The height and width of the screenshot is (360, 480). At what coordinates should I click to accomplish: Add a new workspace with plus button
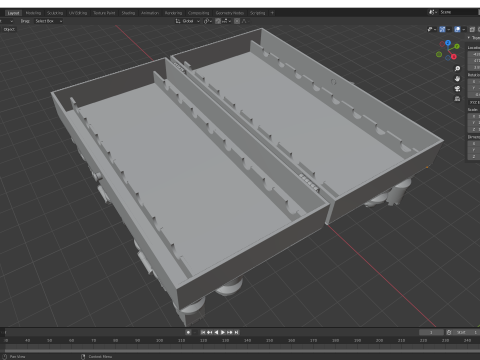click(272, 13)
